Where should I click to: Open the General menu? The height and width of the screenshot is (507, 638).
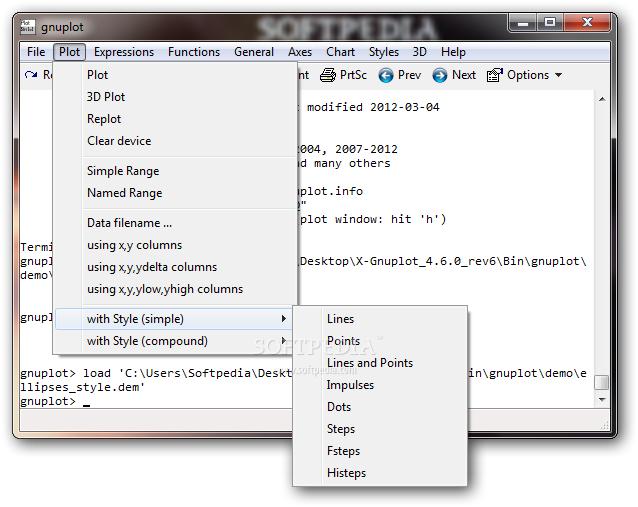(254, 52)
